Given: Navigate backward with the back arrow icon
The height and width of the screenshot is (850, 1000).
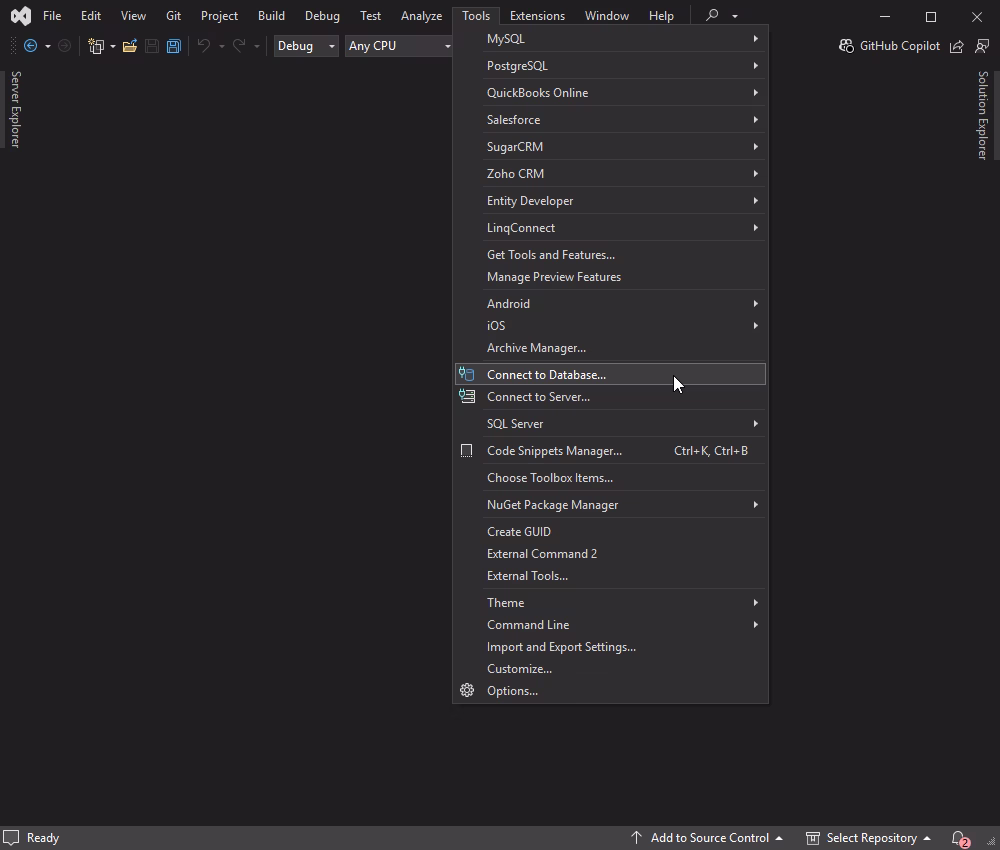Looking at the screenshot, I should 31,46.
